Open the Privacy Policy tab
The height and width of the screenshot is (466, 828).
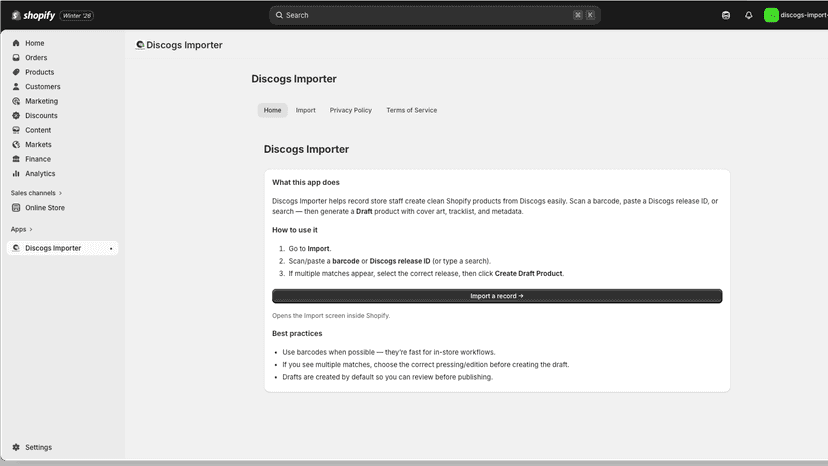[x=351, y=110]
